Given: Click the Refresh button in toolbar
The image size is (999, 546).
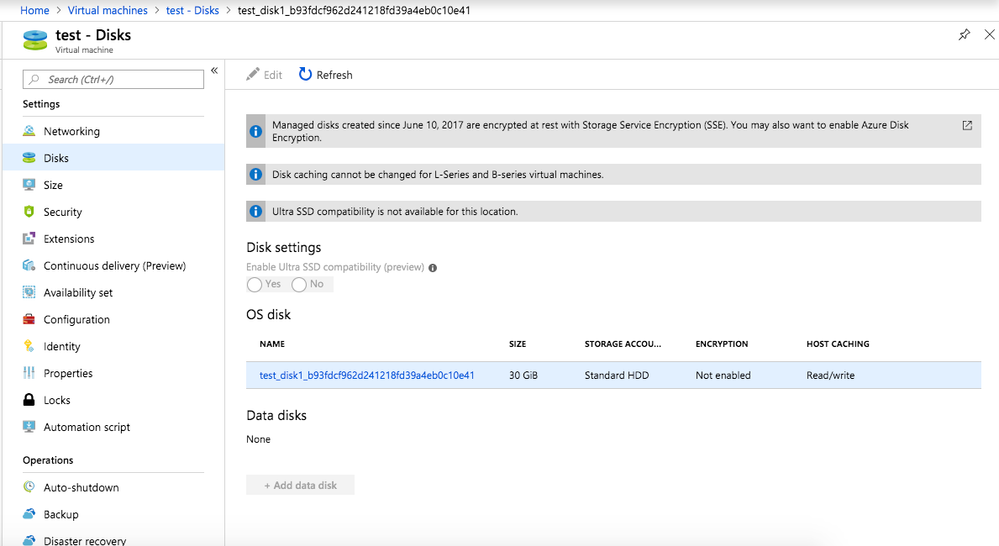Looking at the screenshot, I should [325, 75].
